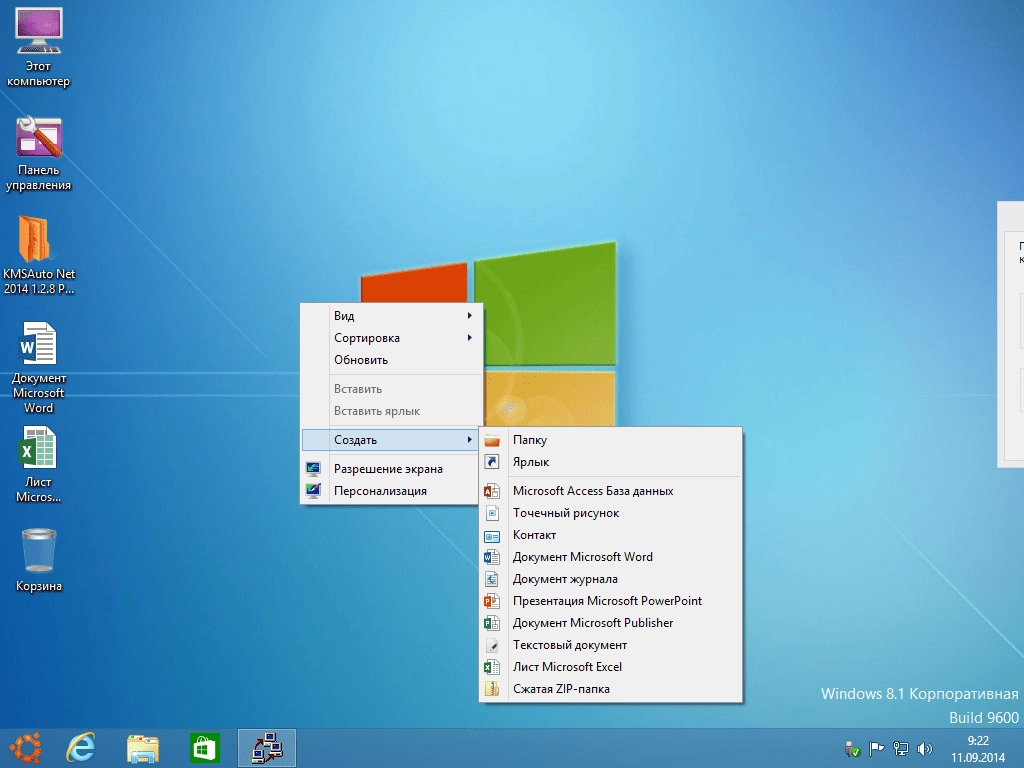
Task: Create new Документ Microsoft Word
Action: (611, 557)
